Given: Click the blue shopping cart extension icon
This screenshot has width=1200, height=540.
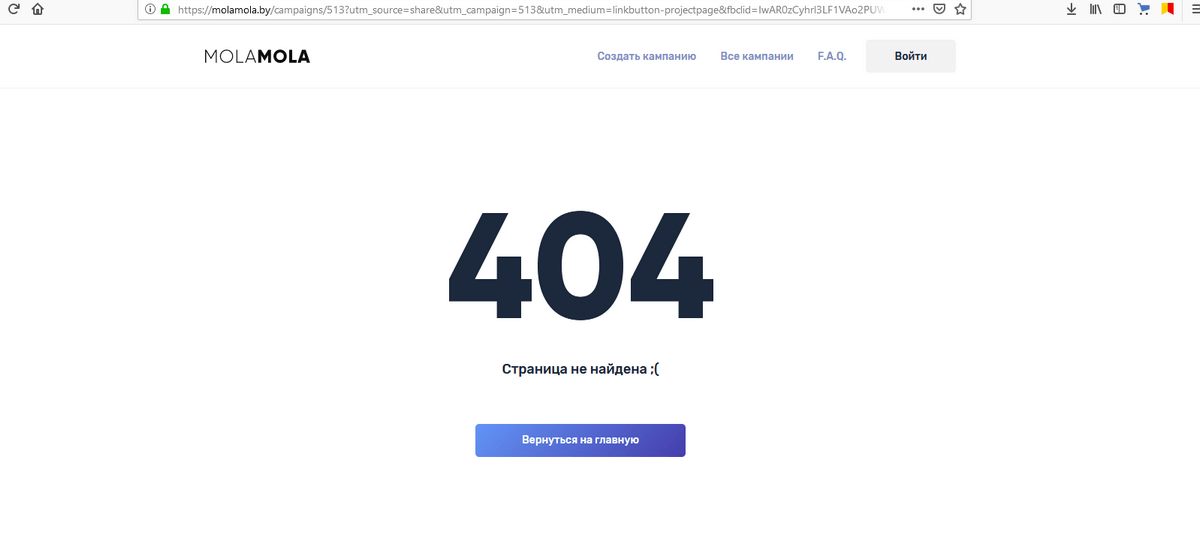Looking at the screenshot, I should click(x=1143, y=9).
